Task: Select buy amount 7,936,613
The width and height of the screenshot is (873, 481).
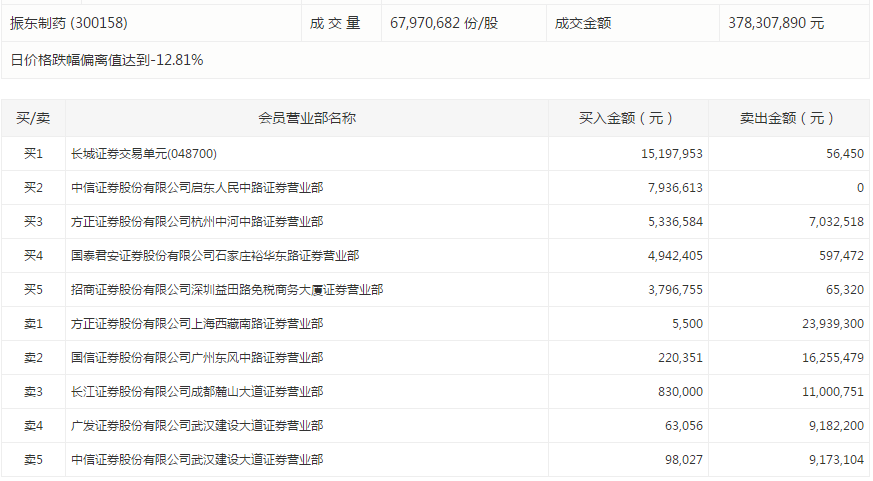Action: [x=675, y=188]
